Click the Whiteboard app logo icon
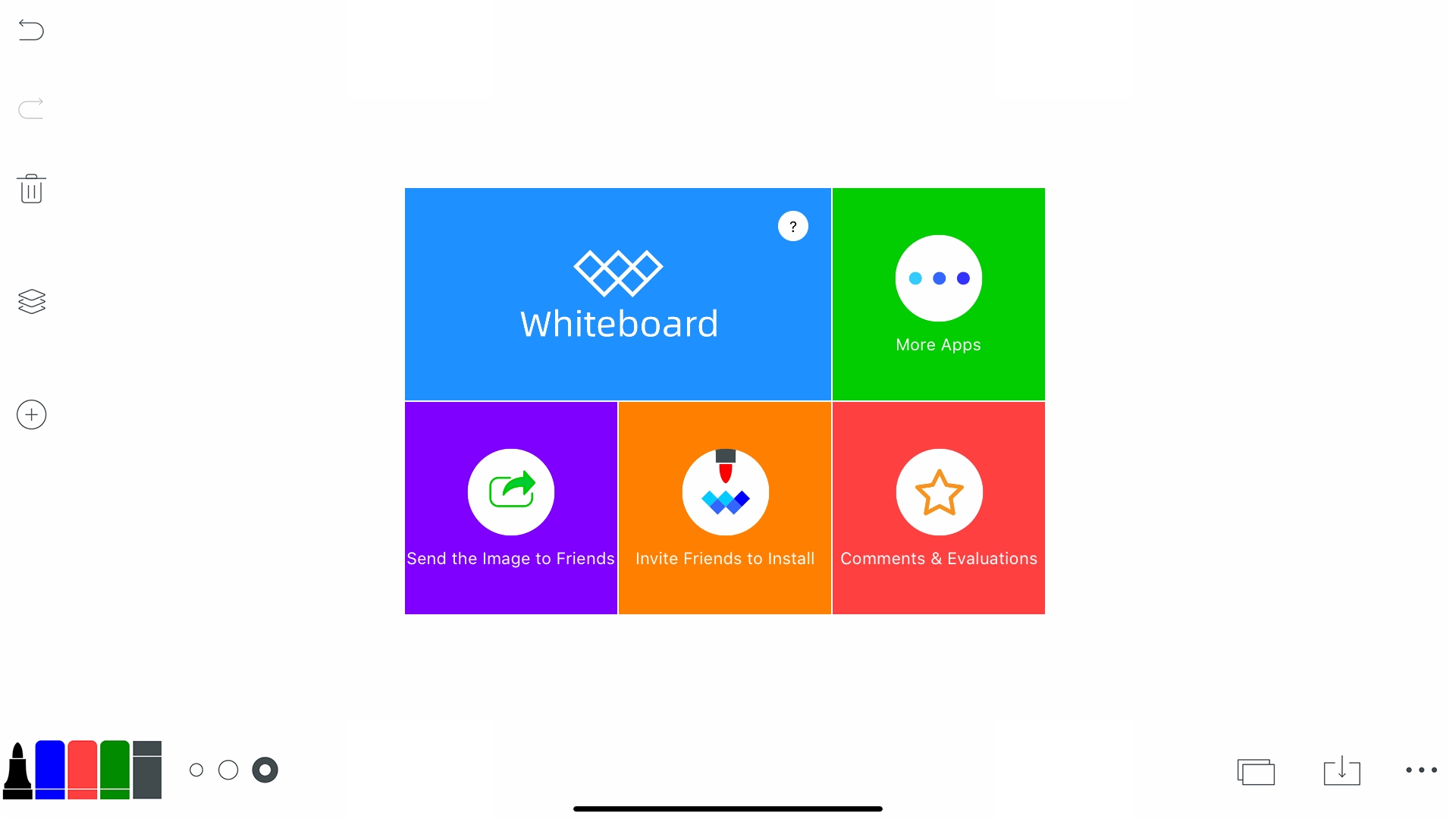The height and width of the screenshot is (819, 1456). pyautogui.click(x=619, y=274)
